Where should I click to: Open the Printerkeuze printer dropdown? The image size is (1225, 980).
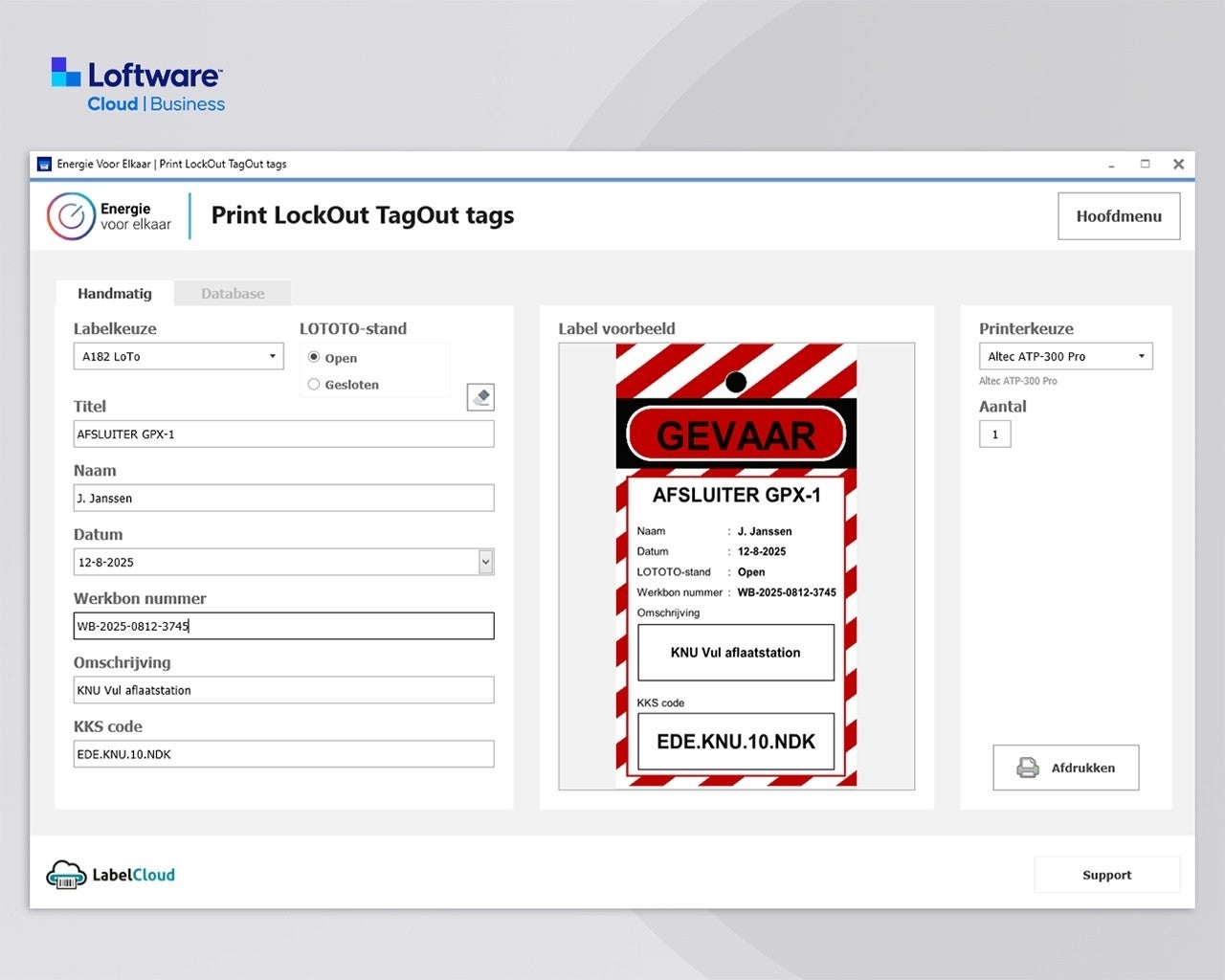1141,356
